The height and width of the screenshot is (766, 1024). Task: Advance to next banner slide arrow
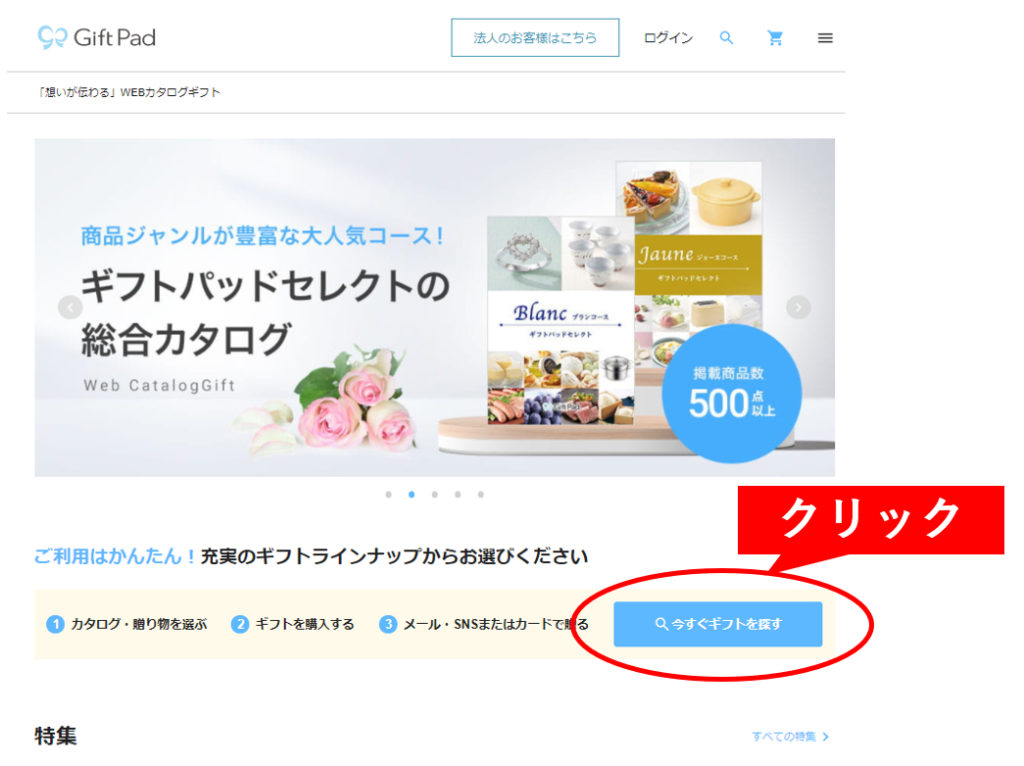798,307
